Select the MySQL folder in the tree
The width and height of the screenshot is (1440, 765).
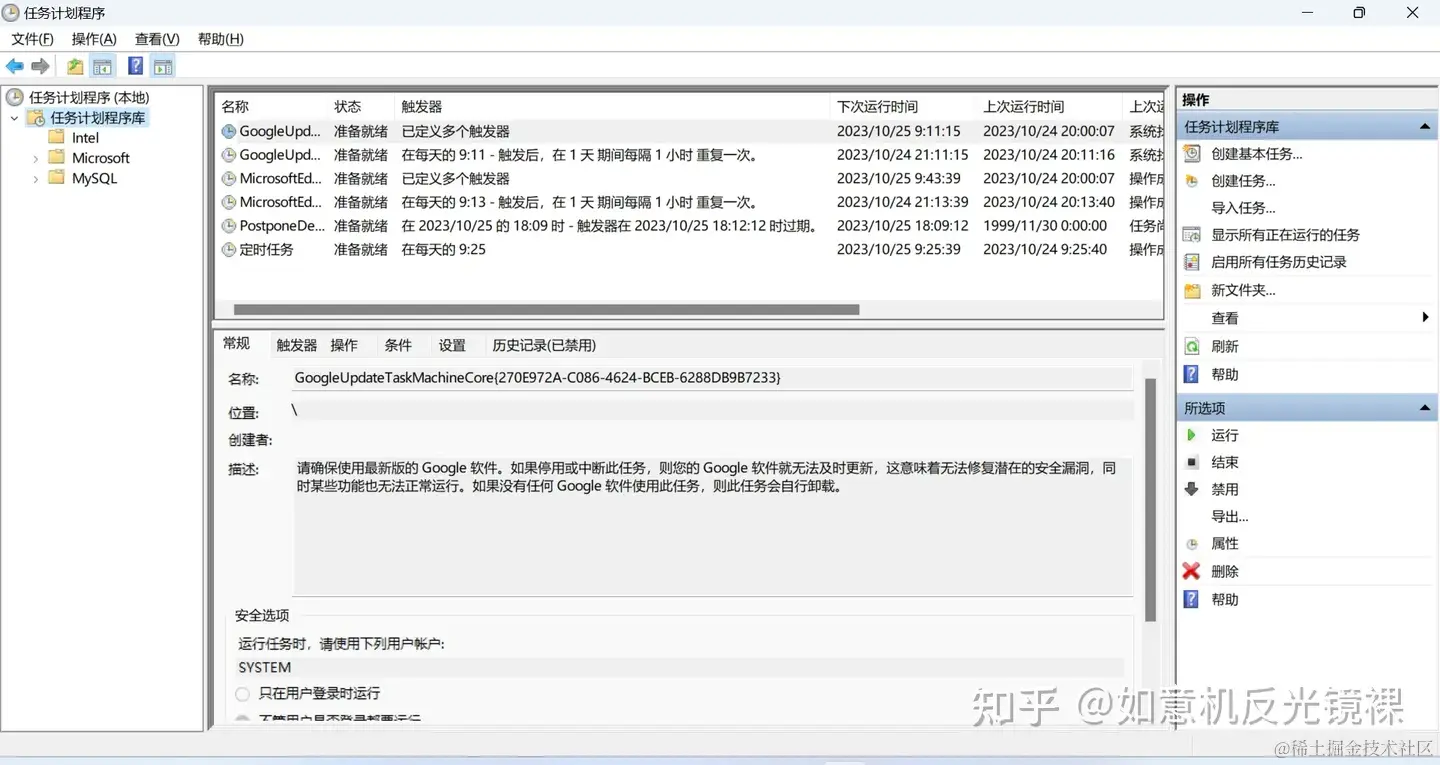(94, 179)
